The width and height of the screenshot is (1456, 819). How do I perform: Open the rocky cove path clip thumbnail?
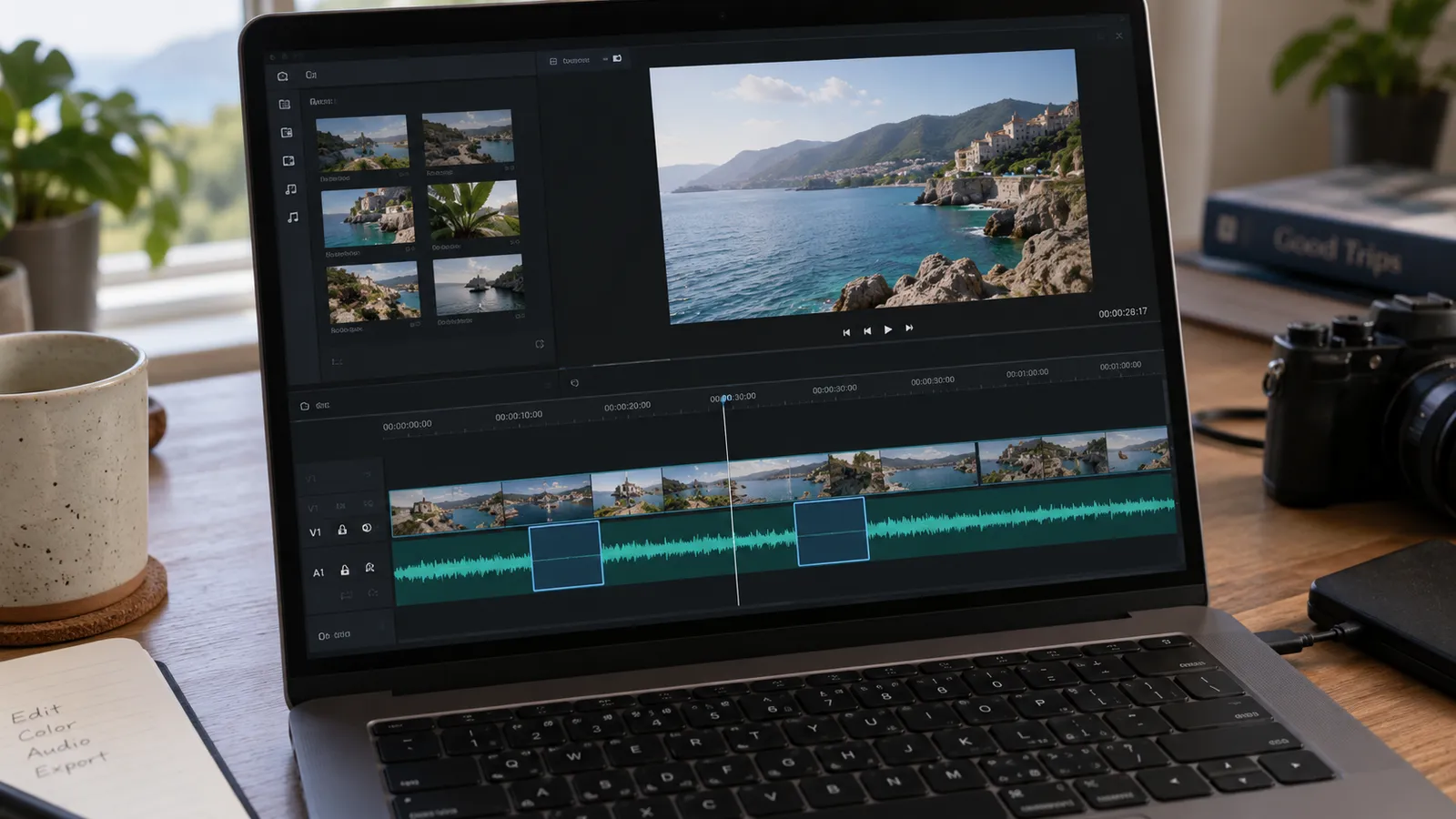pyautogui.click(x=468, y=136)
